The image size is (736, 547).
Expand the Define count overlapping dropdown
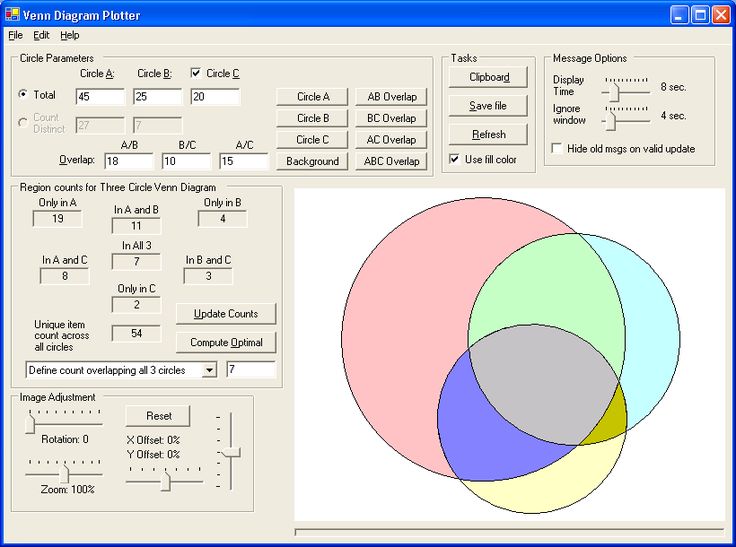pyautogui.click(x=209, y=370)
